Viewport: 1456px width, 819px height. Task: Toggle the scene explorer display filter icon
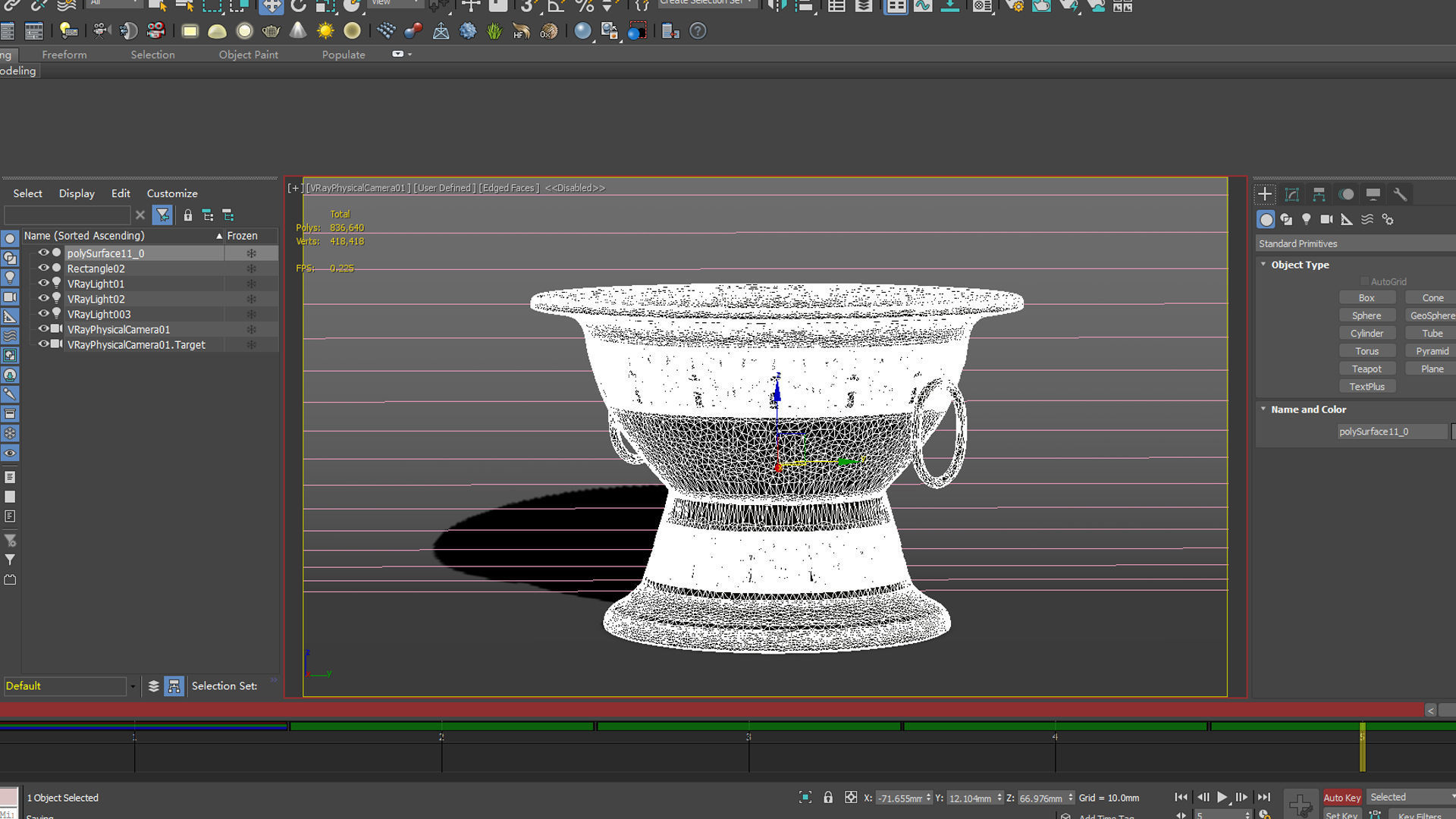[x=162, y=215]
